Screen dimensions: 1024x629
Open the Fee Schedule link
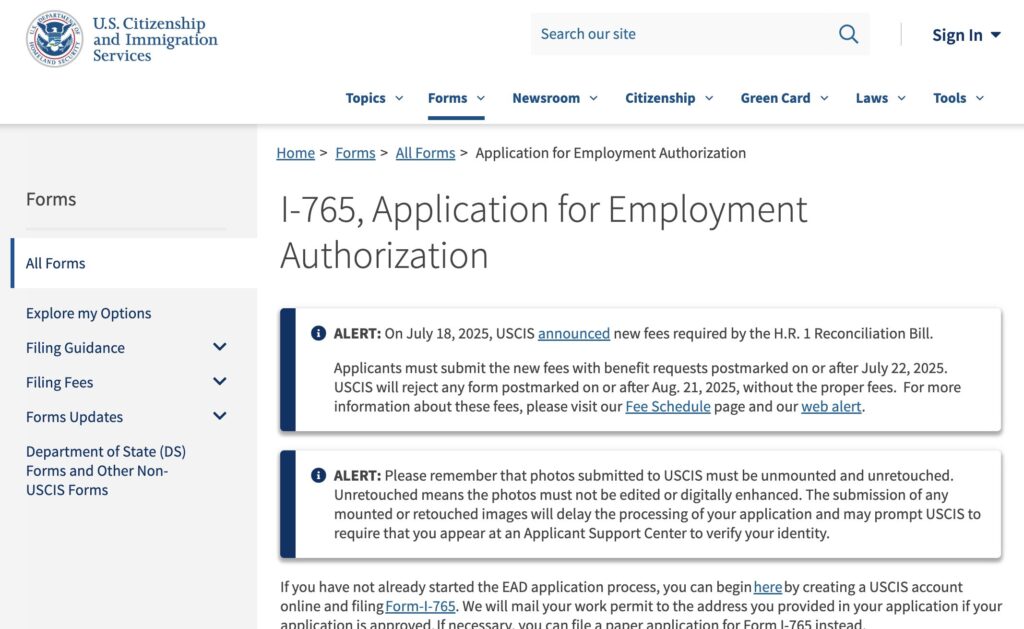point(668,407)
